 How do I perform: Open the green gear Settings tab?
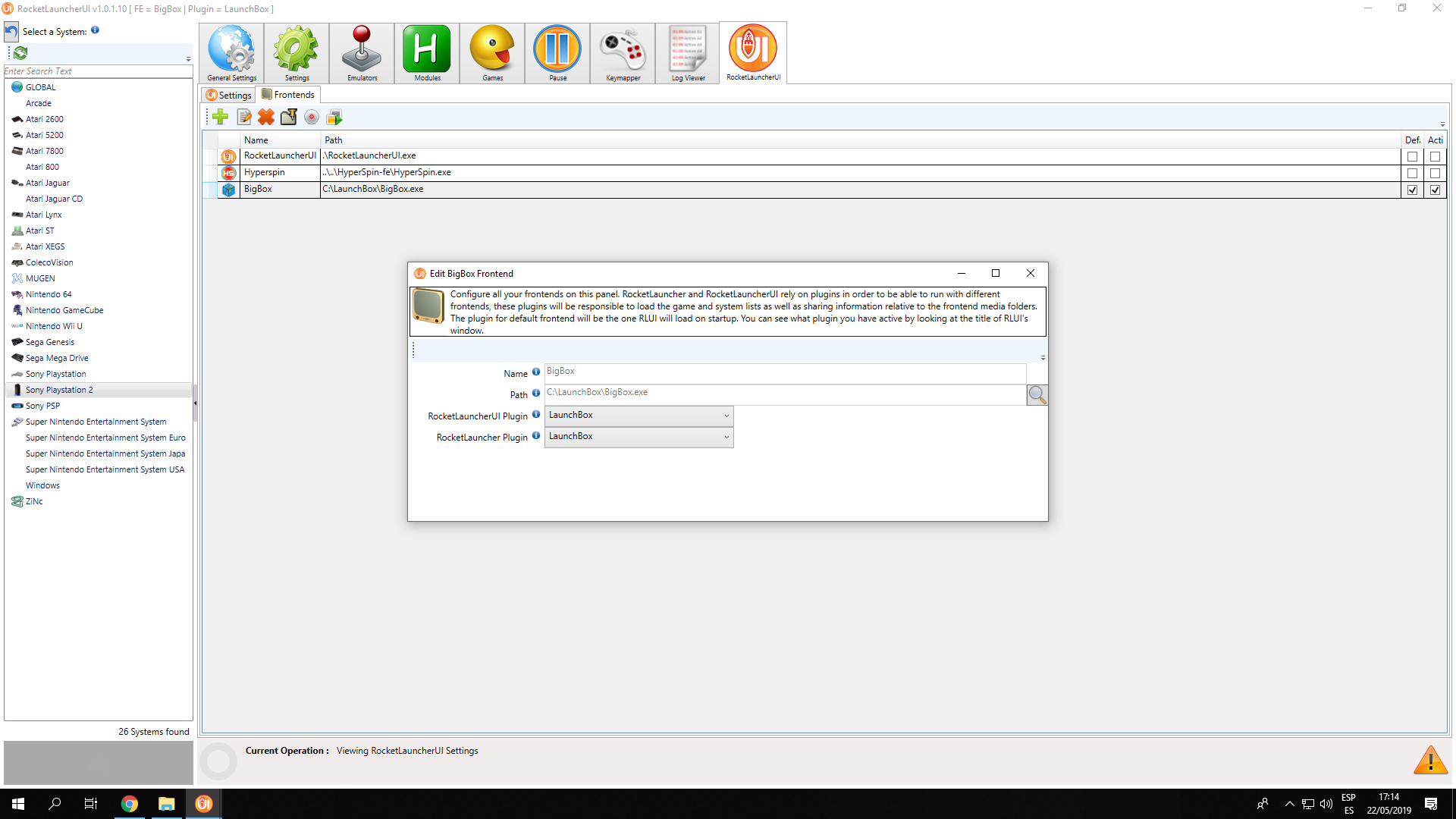(x=297, y=53)
